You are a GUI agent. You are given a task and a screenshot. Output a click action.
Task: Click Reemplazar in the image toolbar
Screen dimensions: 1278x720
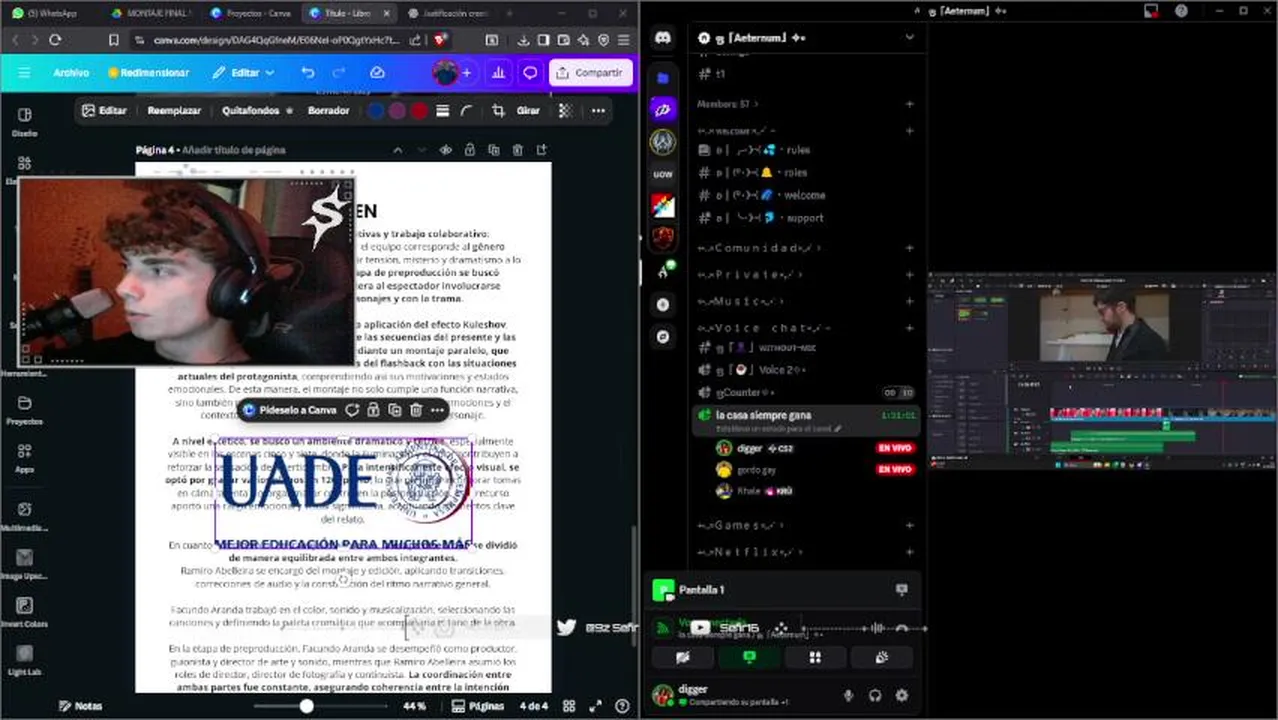174,111
